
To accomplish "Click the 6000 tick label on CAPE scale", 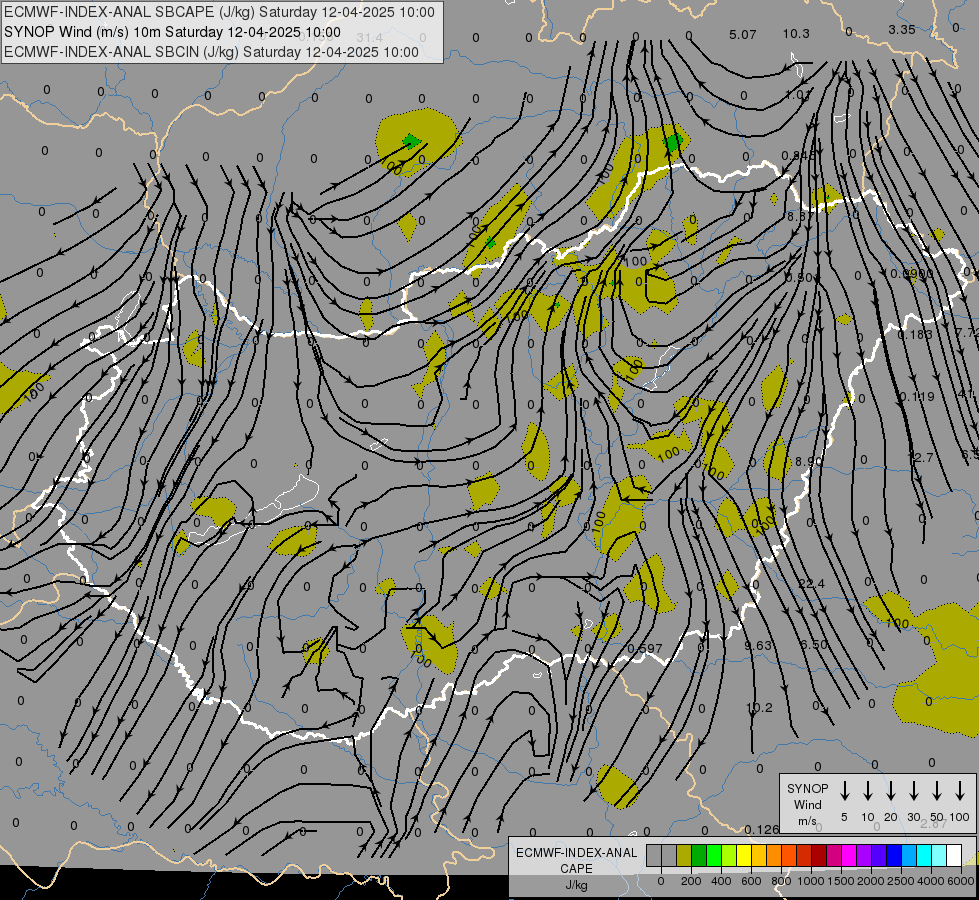I will pos(961,881).
